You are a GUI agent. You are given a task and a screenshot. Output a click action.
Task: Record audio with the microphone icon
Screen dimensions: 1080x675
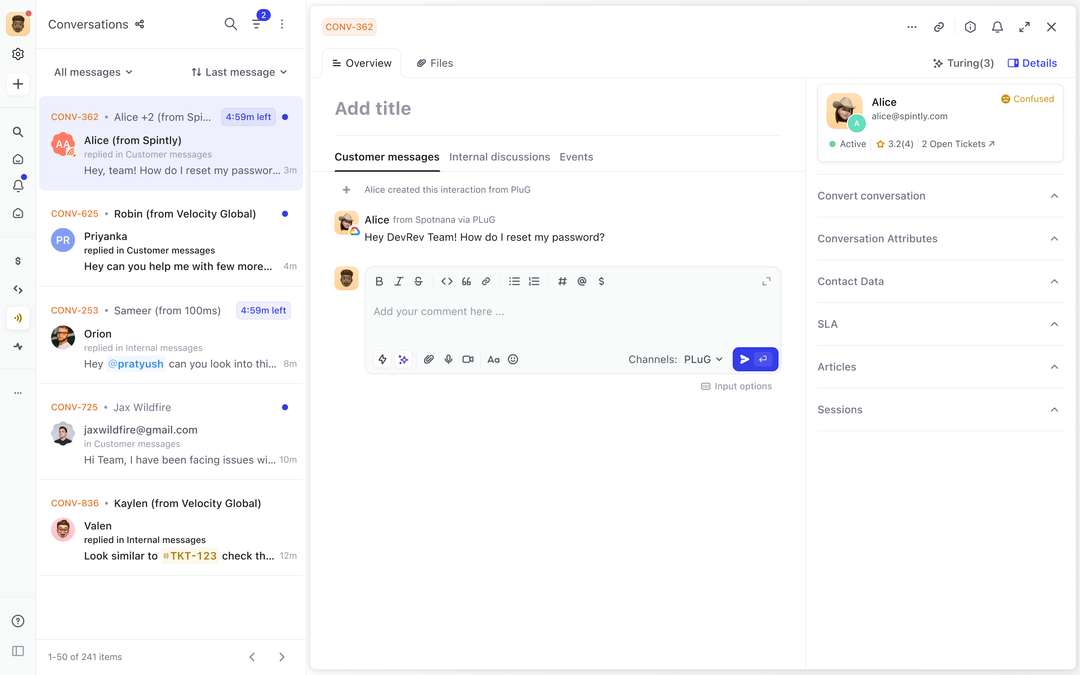pyautogui.click(x=448, y=360)
